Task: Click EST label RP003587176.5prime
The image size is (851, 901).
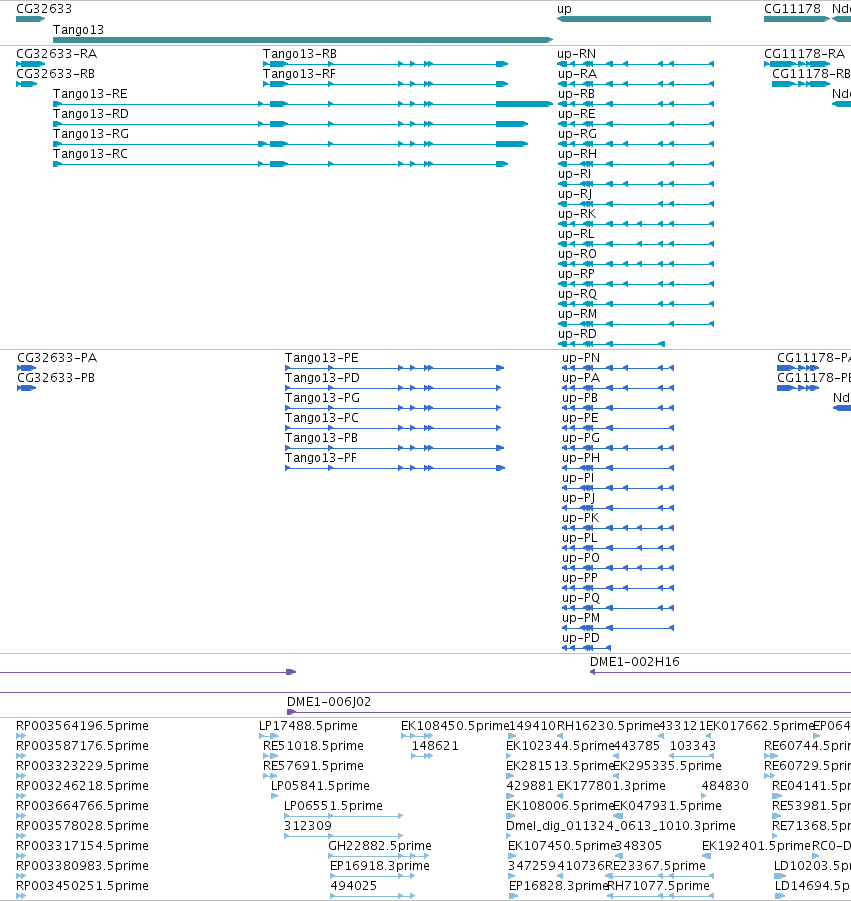Action: [82, 746]
